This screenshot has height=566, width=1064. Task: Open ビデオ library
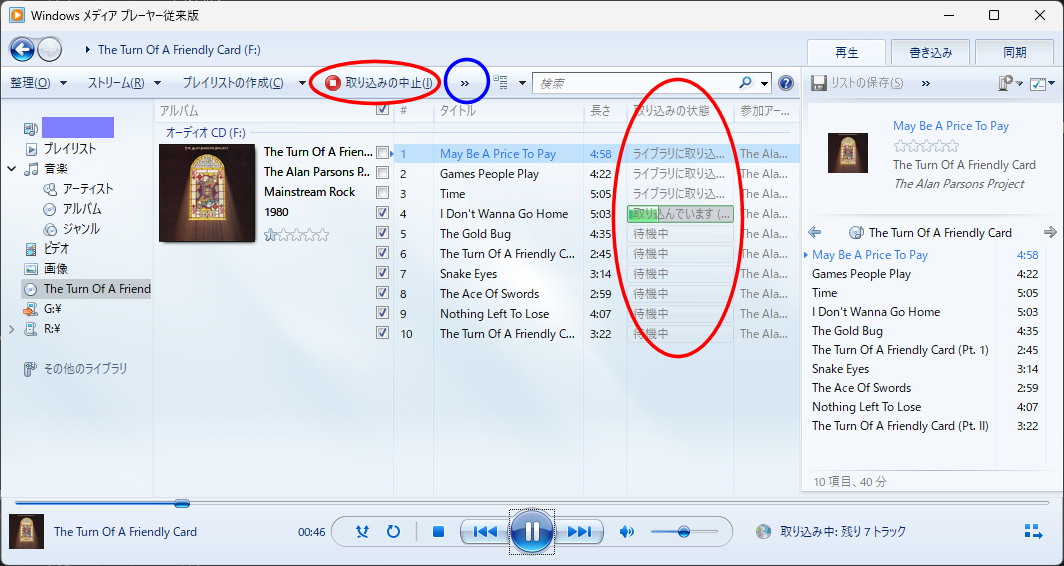(x=56, y=249)
